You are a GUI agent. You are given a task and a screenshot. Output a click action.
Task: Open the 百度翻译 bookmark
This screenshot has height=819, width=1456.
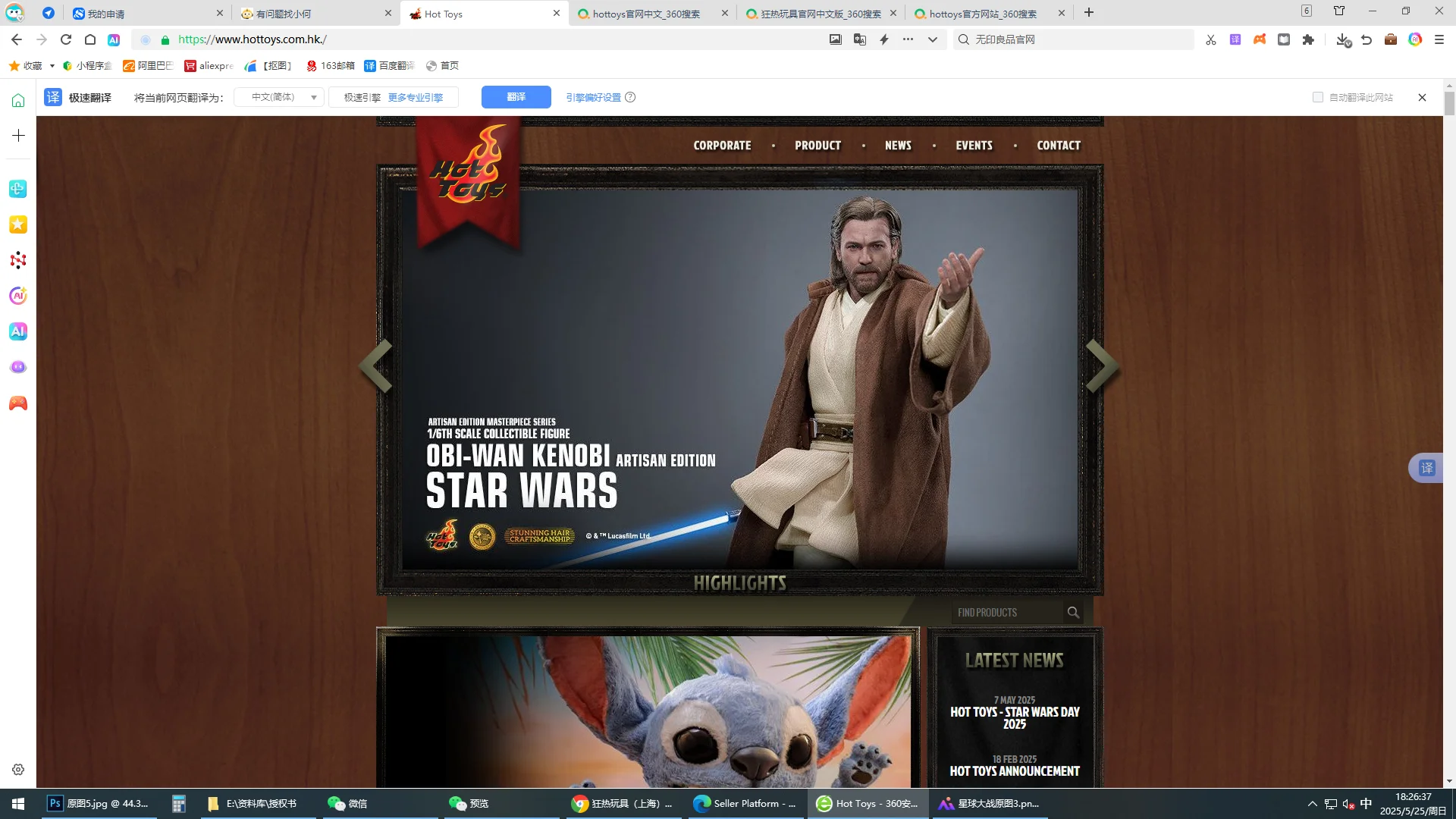click(390, 66)
